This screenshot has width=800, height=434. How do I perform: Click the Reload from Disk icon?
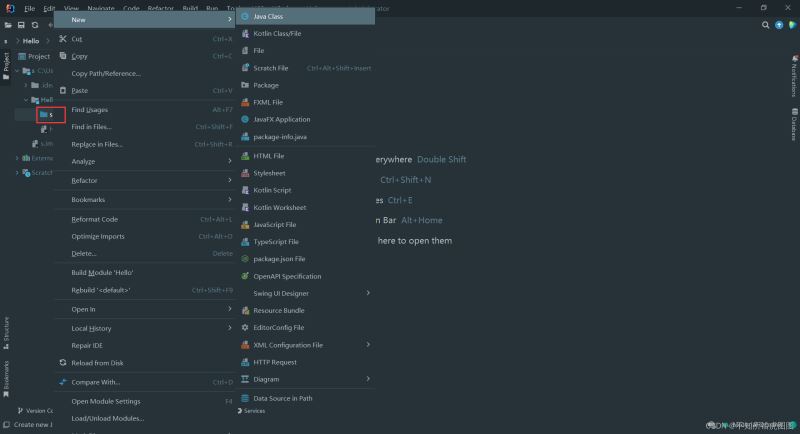[x=63, y=363]
